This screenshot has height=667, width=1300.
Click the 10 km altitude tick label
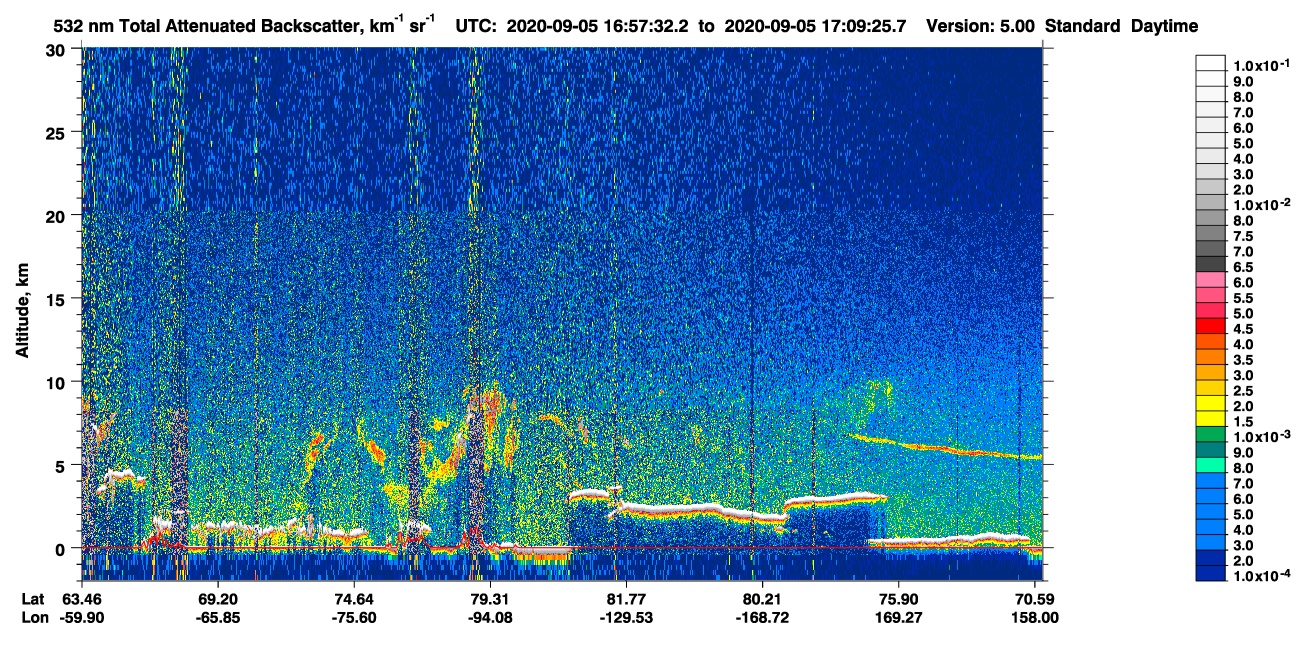pos(56,382)
